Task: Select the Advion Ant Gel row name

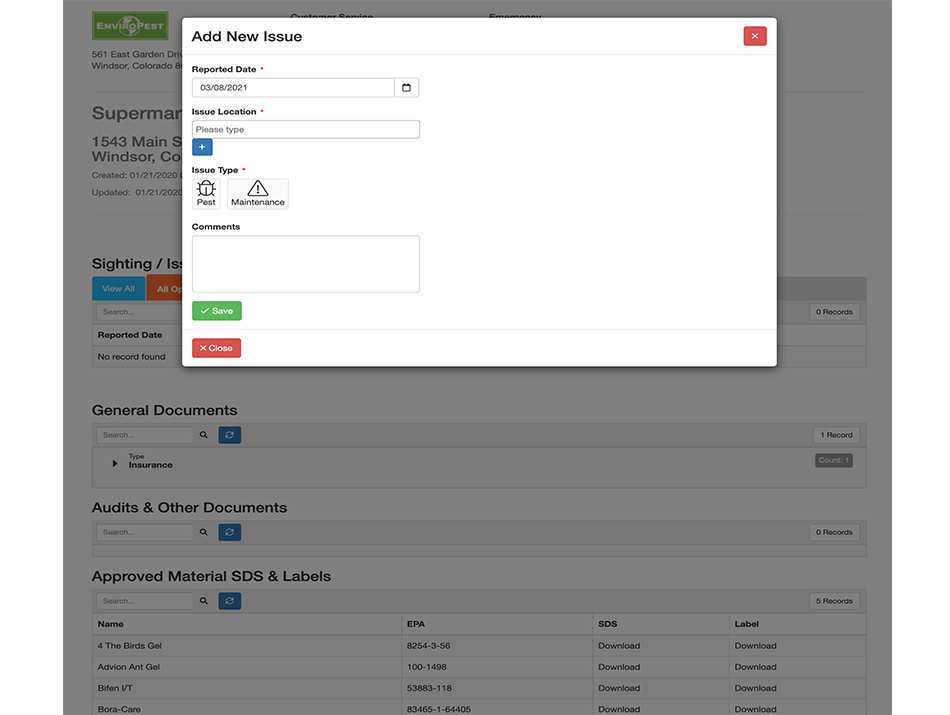Action: click(x=128, y=667)
